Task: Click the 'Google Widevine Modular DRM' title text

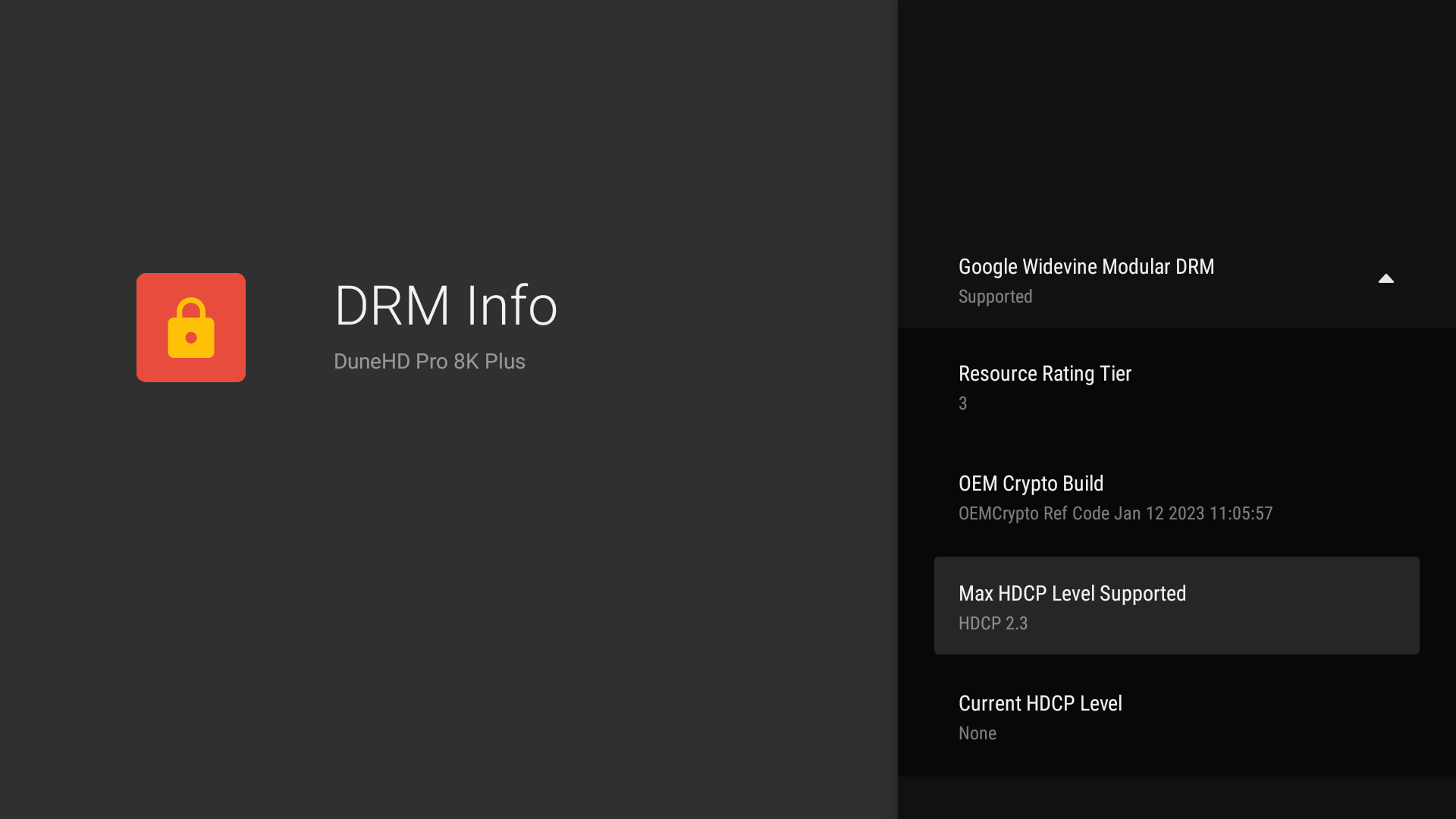Action: [1086, 267]
